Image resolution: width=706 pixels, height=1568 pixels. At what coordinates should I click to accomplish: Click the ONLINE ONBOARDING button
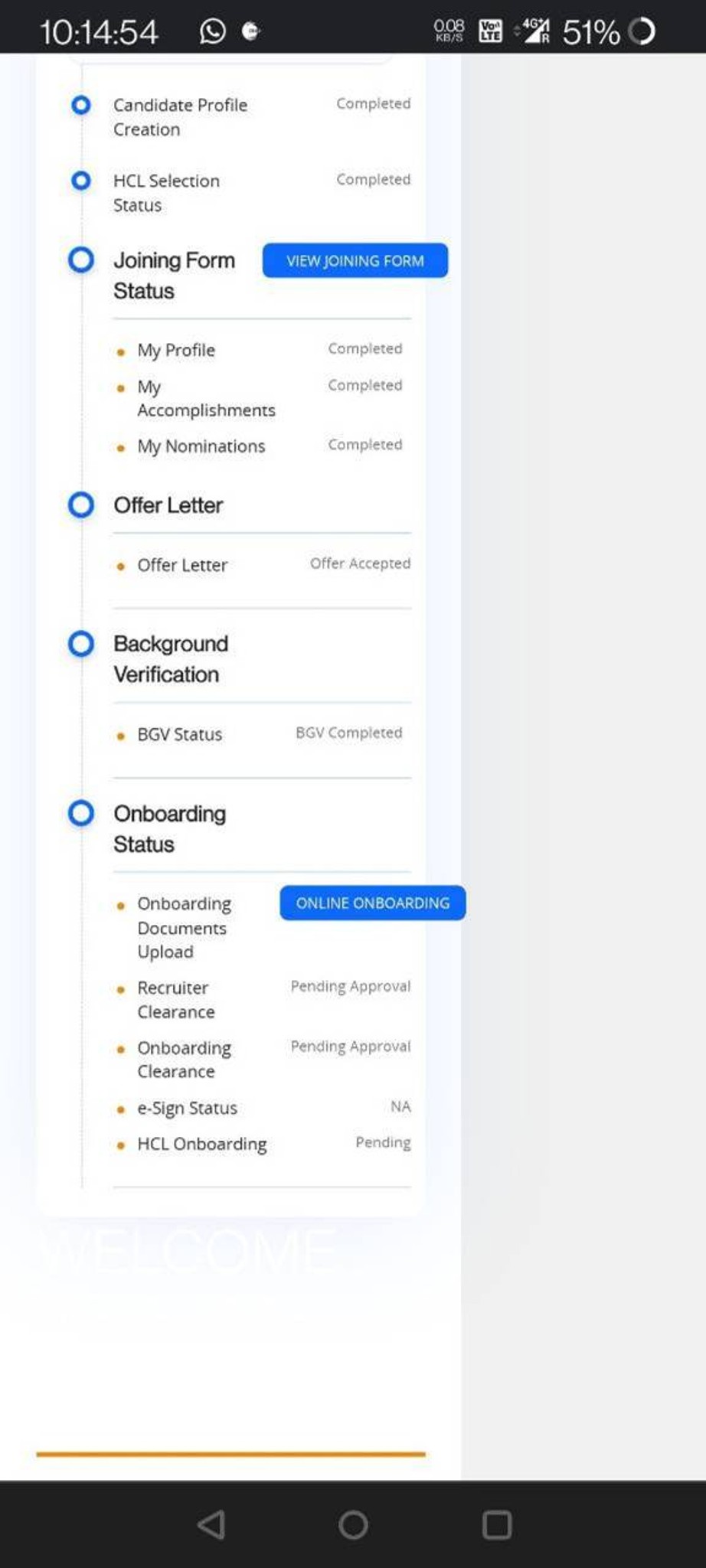click(x=372, y=903)
